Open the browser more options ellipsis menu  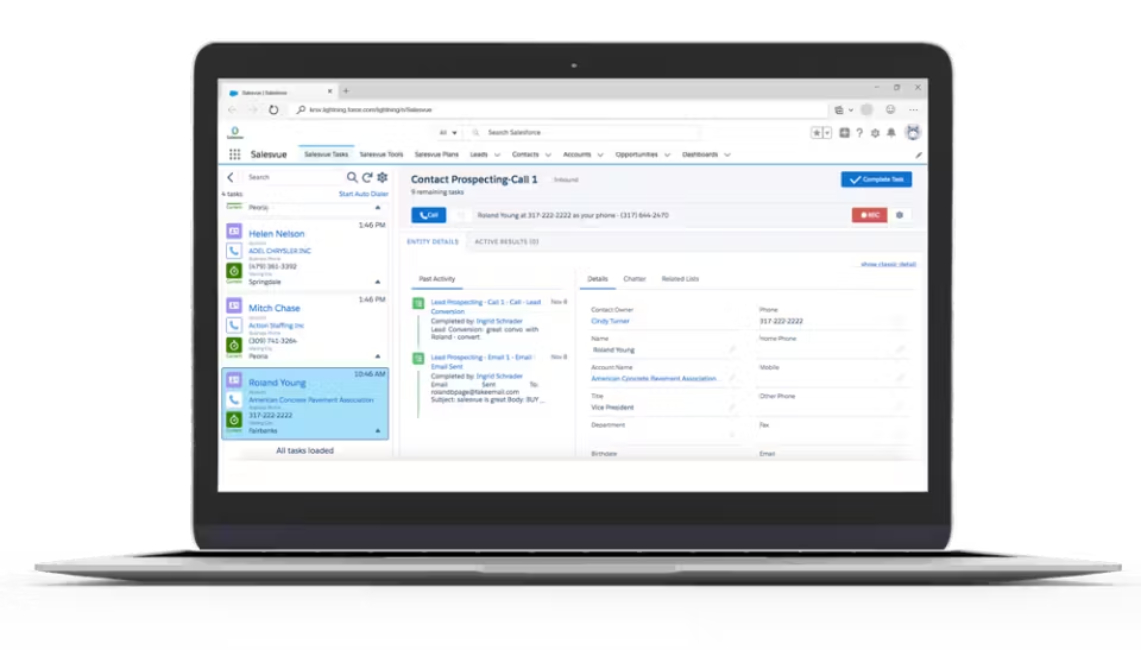(x=913, y=110)
